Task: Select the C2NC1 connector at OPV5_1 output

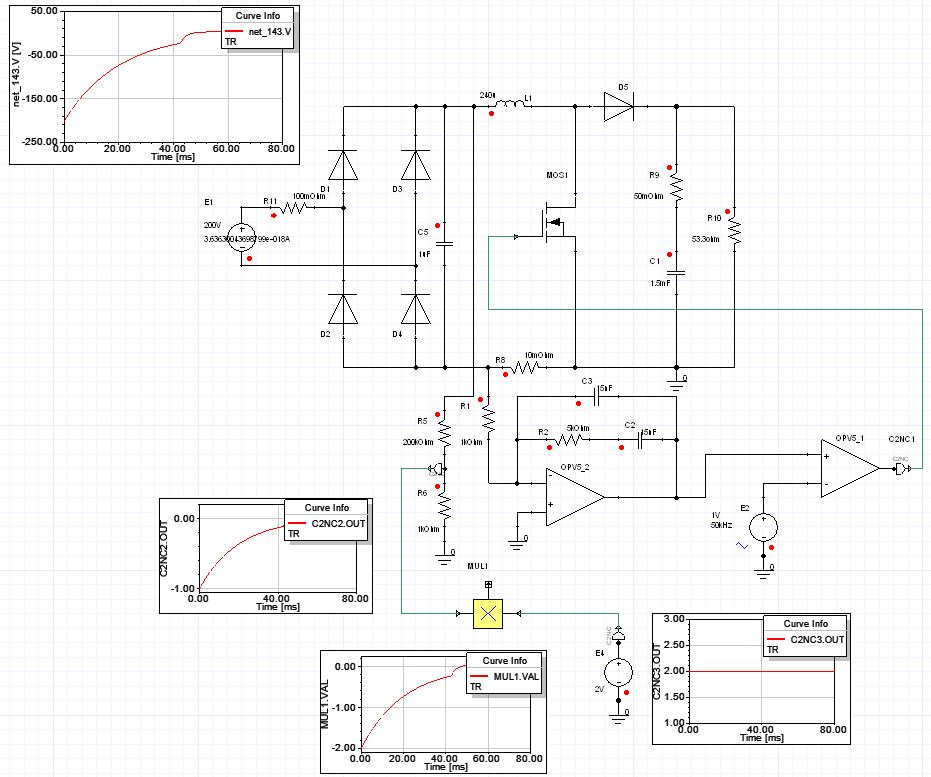Action: 902,469
